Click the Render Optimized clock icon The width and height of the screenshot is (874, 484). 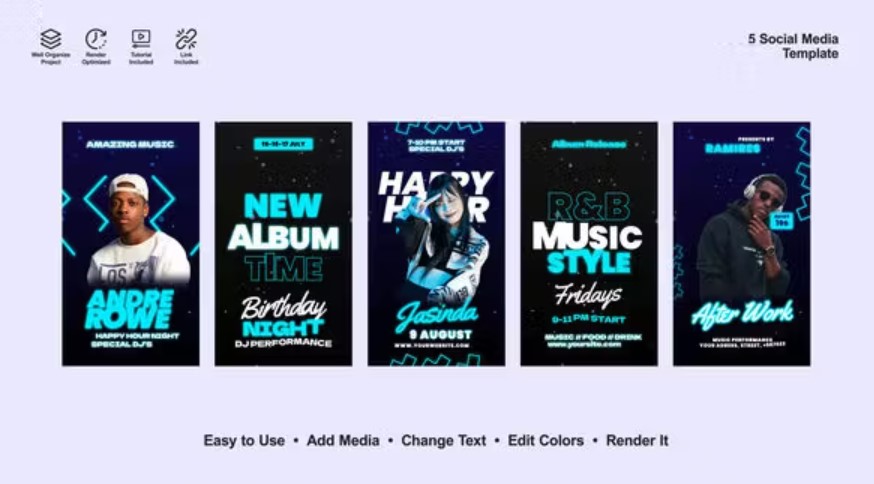96,39
